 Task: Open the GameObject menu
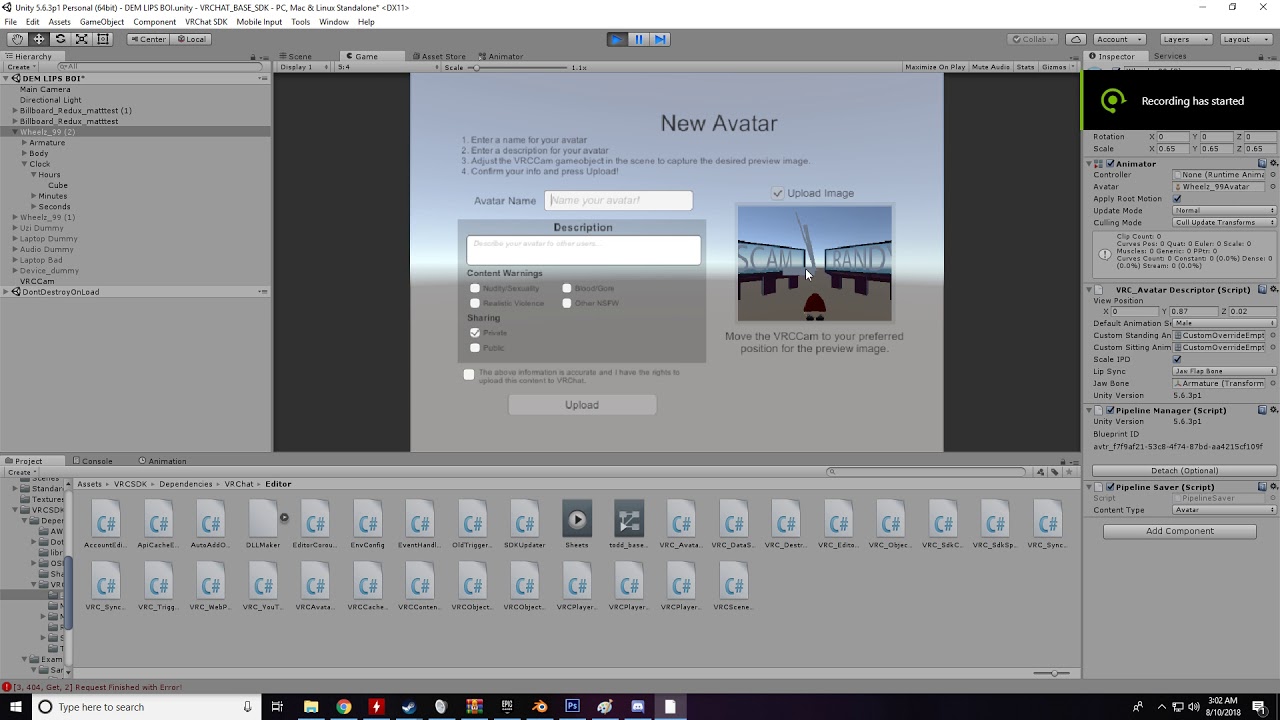tap(102, 22)
